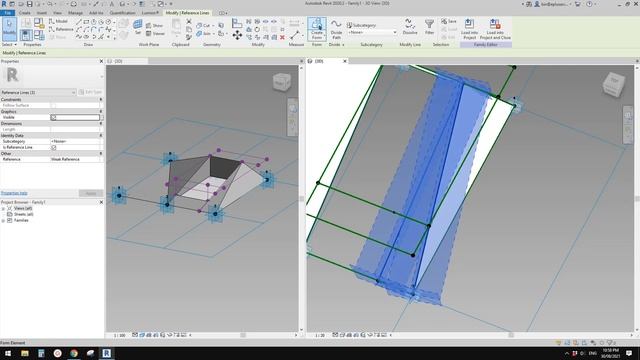The image size is (640, 360).
Task: Click the Model line draw mode
Action: point(58,21)
